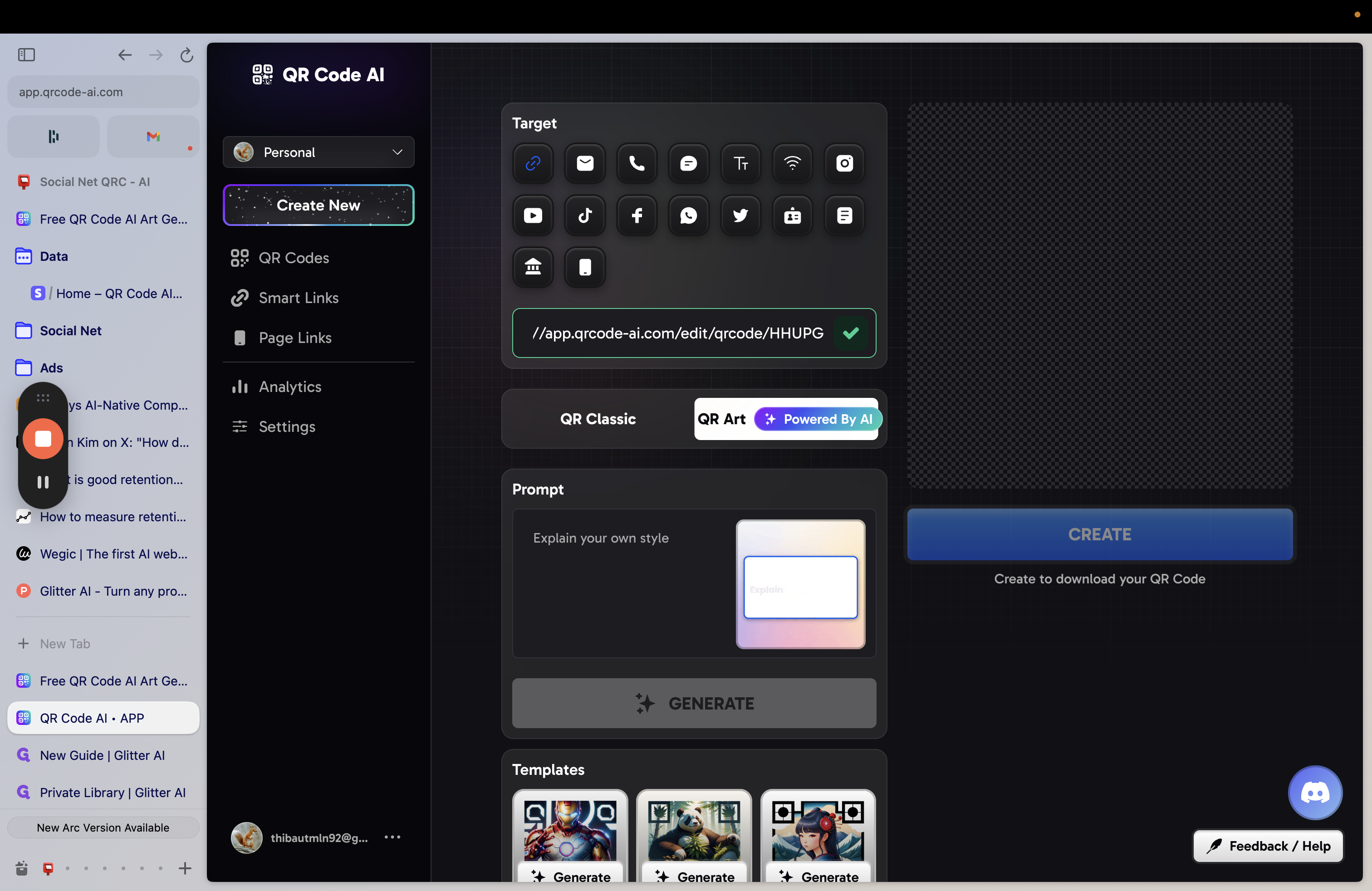Open Analytics in the navigation
The width and height of the screenshot is (1372, 891).
point(276,387)
